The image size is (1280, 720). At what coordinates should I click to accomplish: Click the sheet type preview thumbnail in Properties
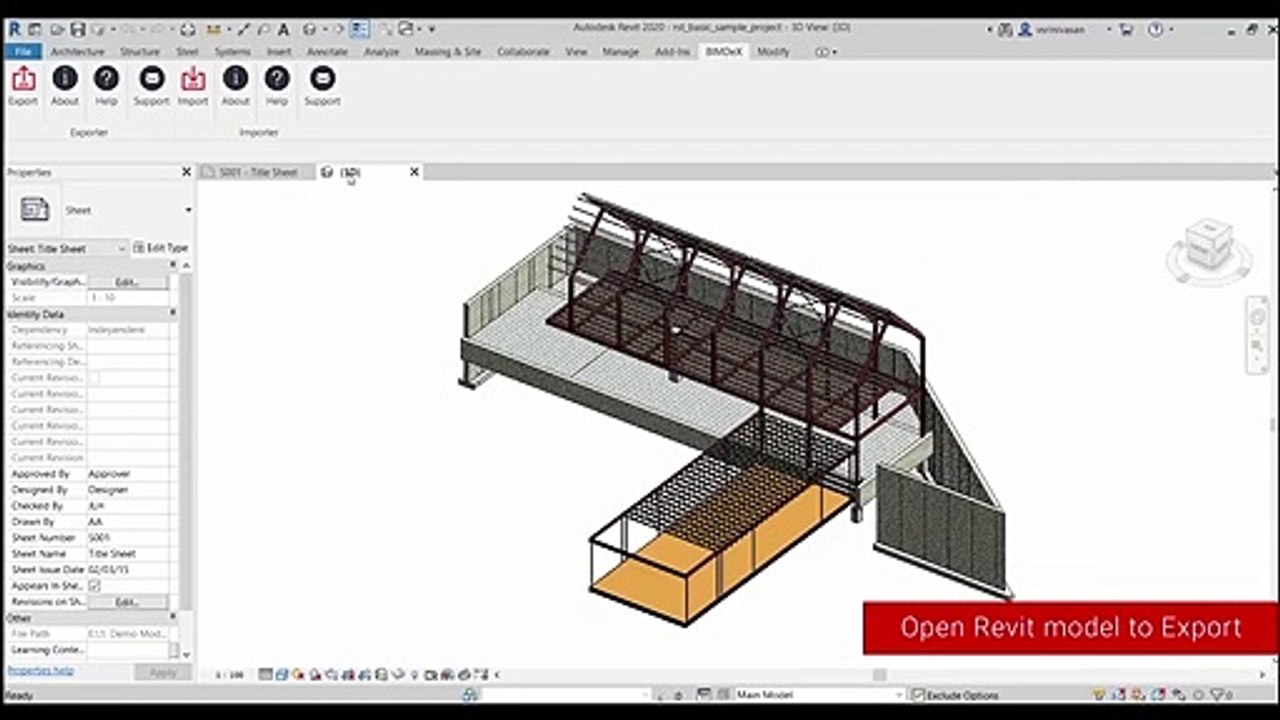[x=35, y=210]
